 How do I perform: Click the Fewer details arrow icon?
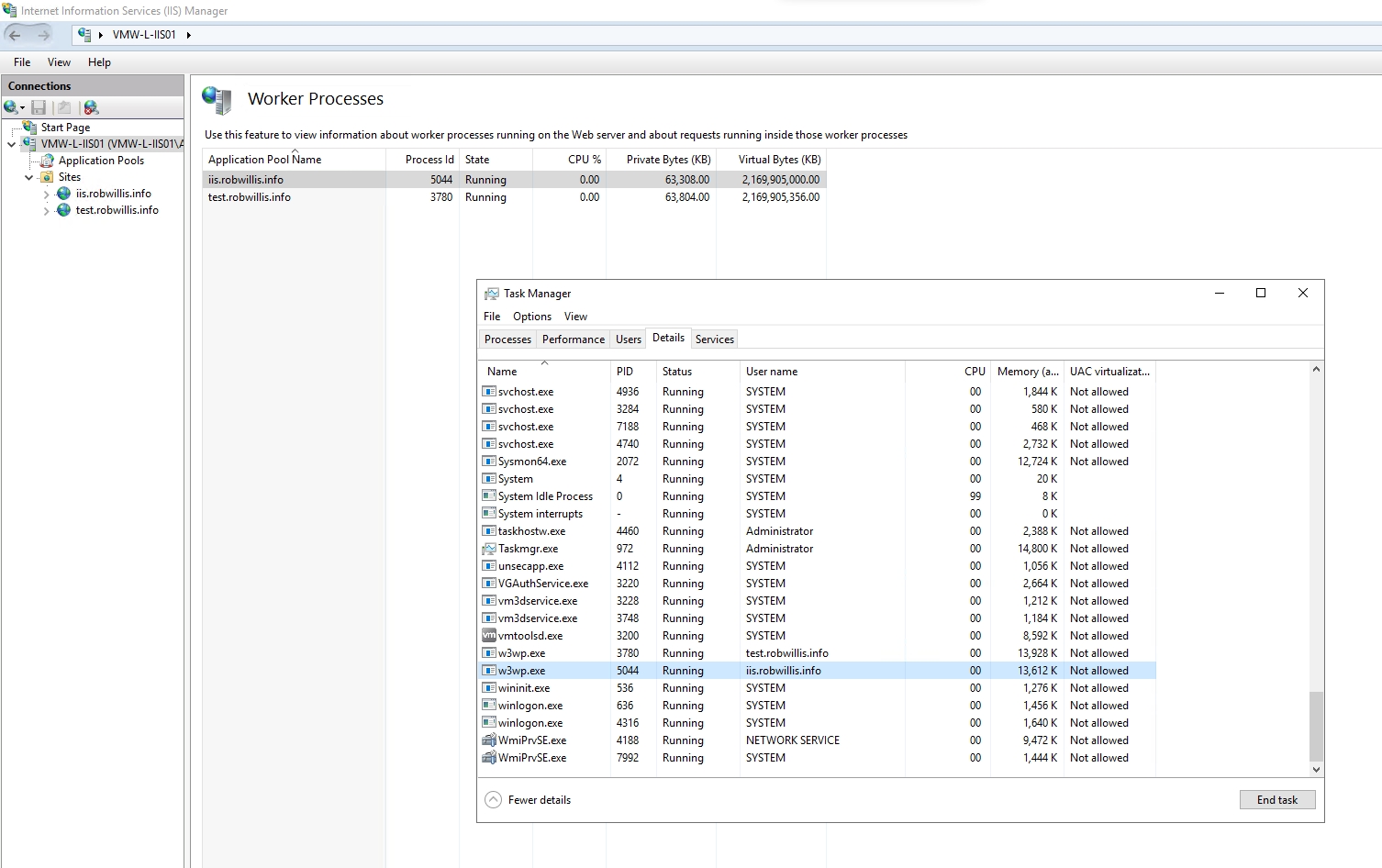click(494, 800)
